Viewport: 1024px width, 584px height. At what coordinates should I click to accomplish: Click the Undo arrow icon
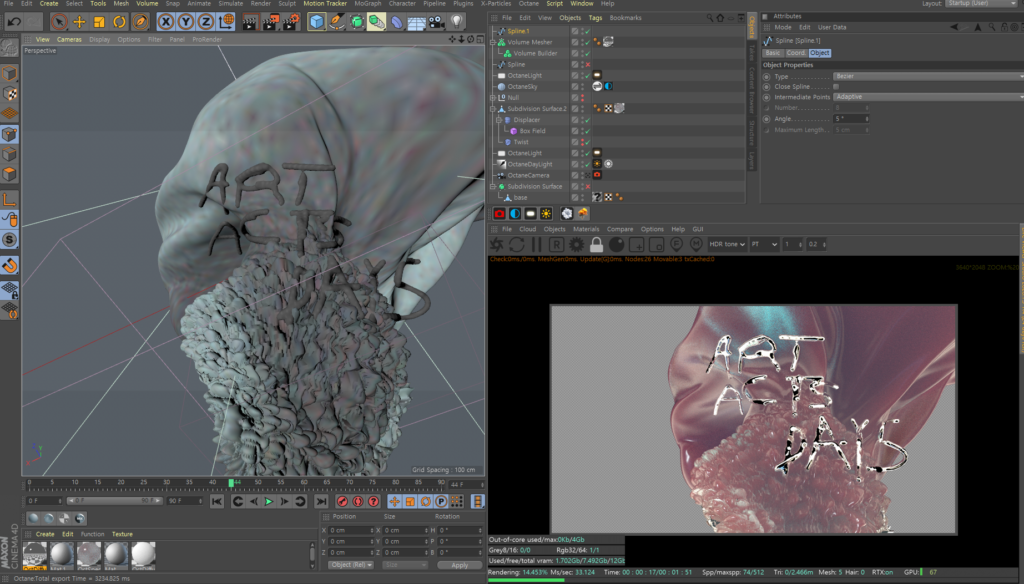click(x=14, y=21)
